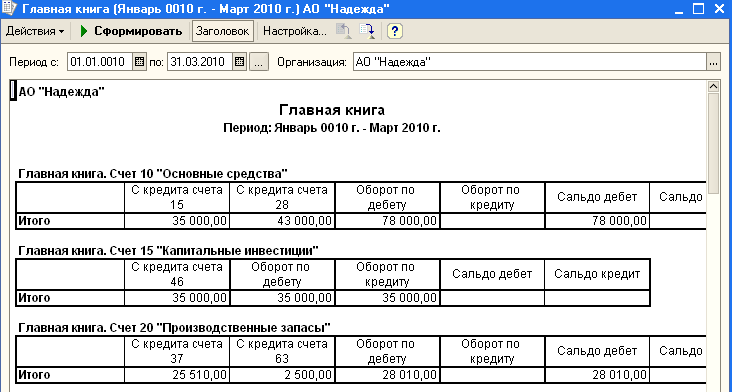Open Настройка... settings
732x392 pixels.
pyautogui.click(x=295, y=31)
